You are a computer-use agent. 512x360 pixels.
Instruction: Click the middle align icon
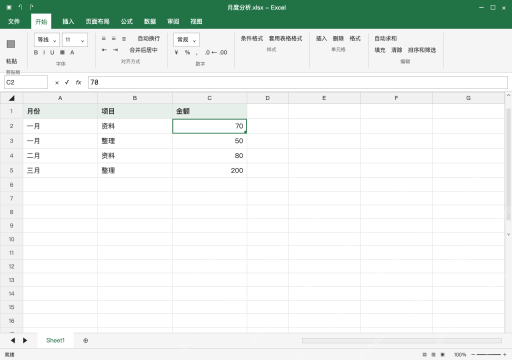tap(114, 39)
